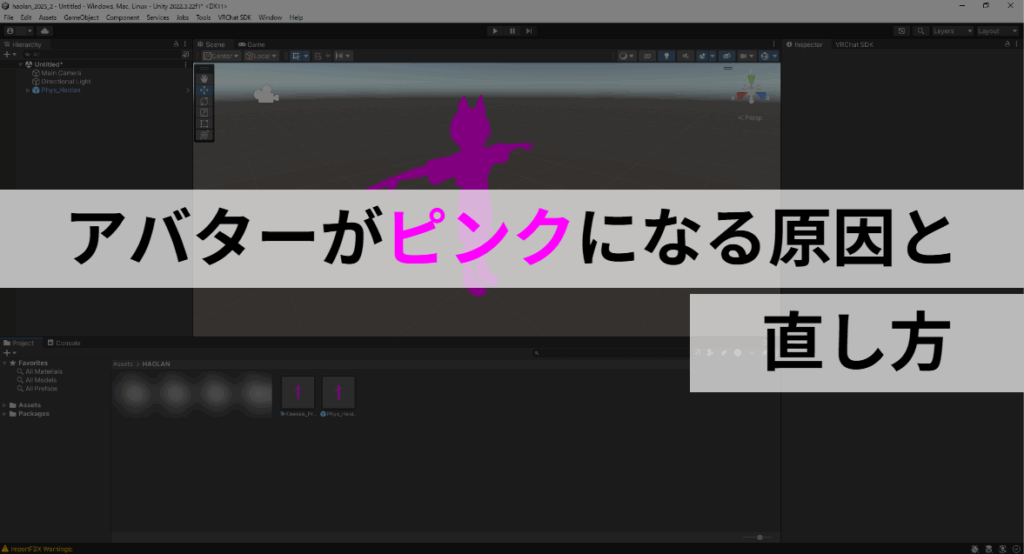Open Untitled scene row options menu
Viewport: 1024px width, 554px height.
tap(185, 65)
